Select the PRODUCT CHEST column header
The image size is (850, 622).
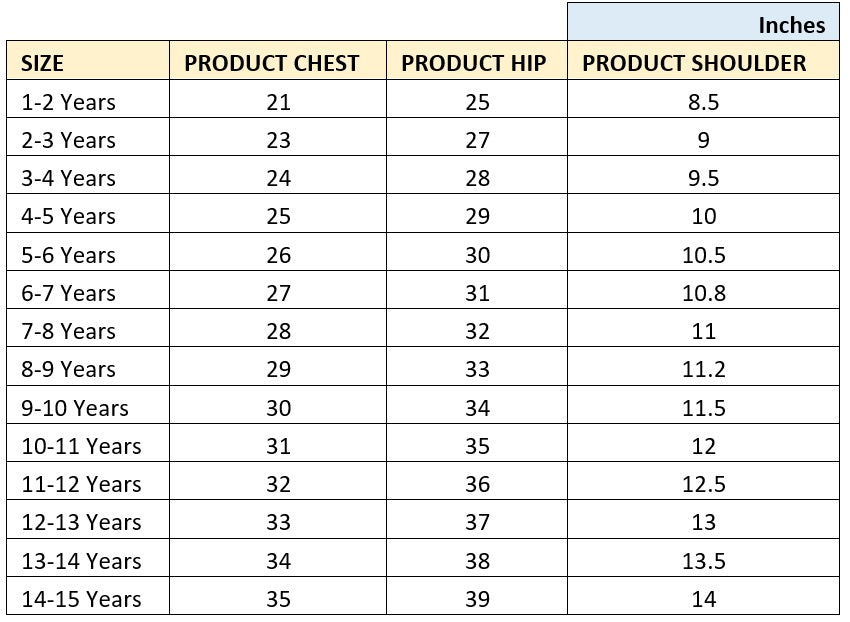(x=272, y=63)
